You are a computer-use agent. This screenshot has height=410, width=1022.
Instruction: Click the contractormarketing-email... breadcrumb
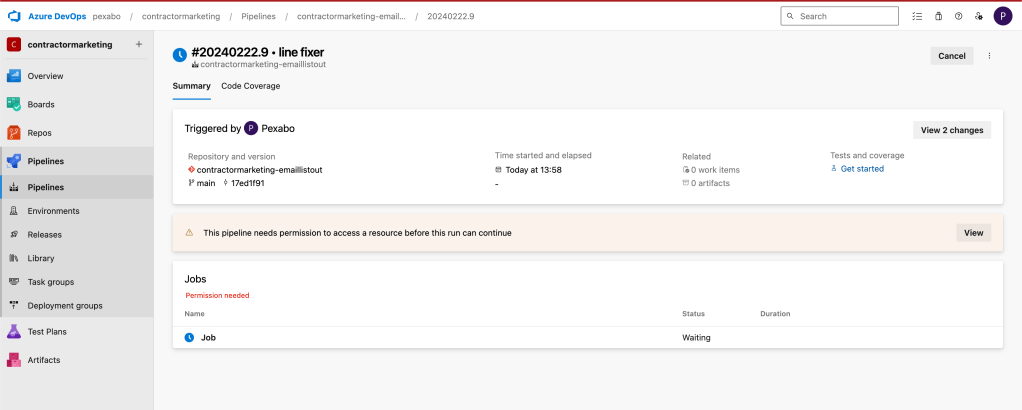351,16
